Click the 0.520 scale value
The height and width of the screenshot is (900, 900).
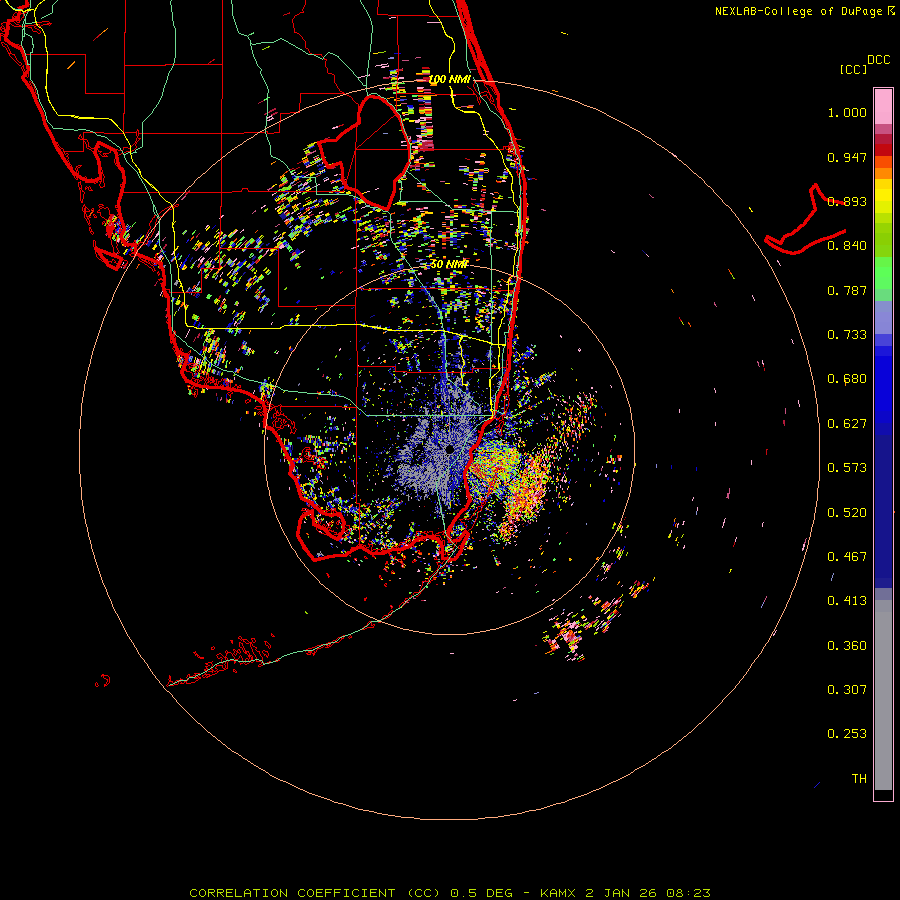(847, 513)
